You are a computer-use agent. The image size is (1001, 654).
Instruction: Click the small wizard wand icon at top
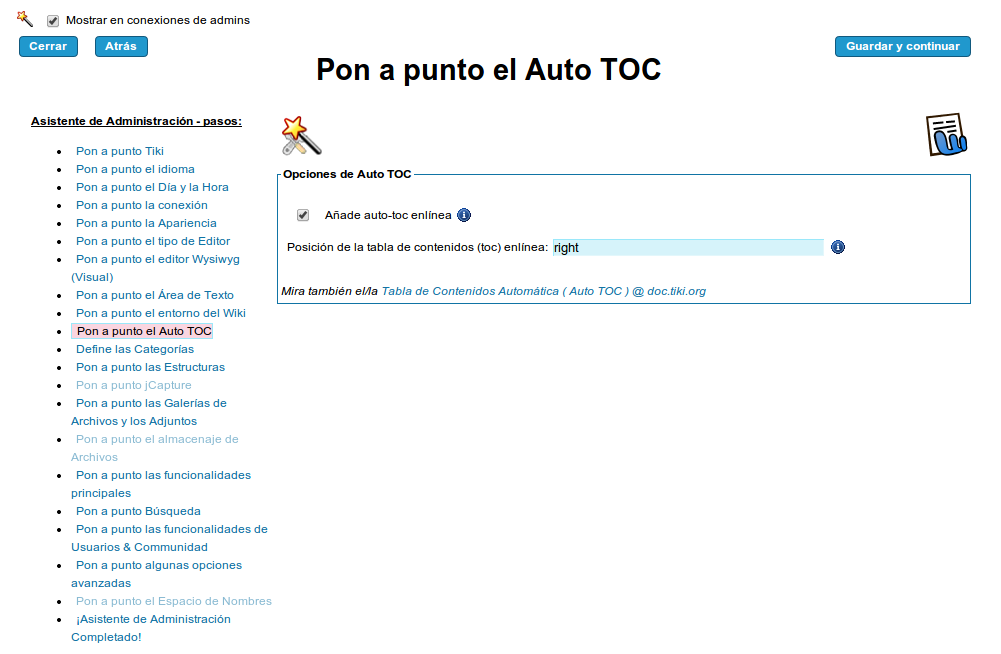click(x=25, y=19)
